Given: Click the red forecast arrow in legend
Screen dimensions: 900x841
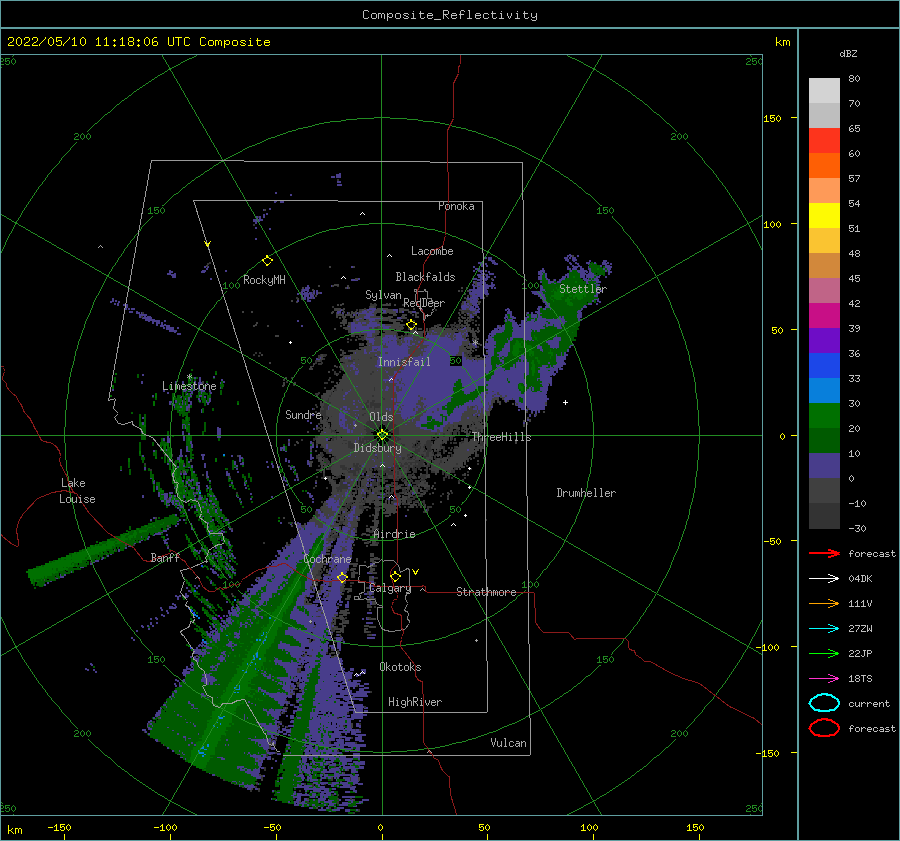Looking at the screenshot, I should 824,553.
